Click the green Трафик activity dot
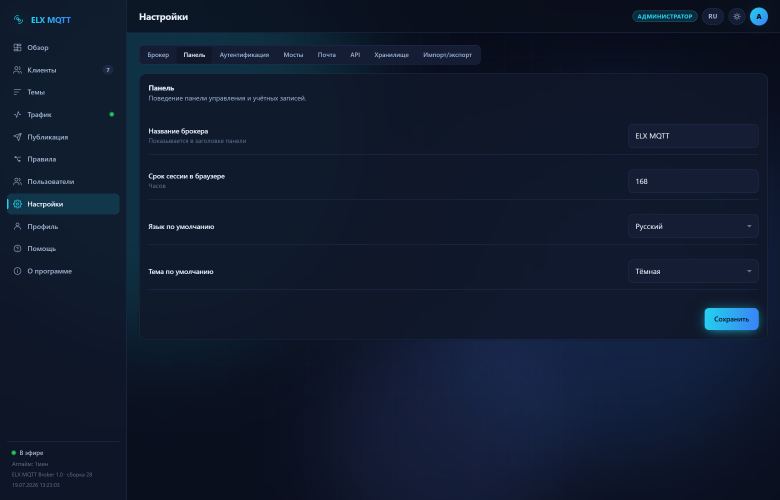The height and width of the screenshot is (500, 780). coord(111,114)
